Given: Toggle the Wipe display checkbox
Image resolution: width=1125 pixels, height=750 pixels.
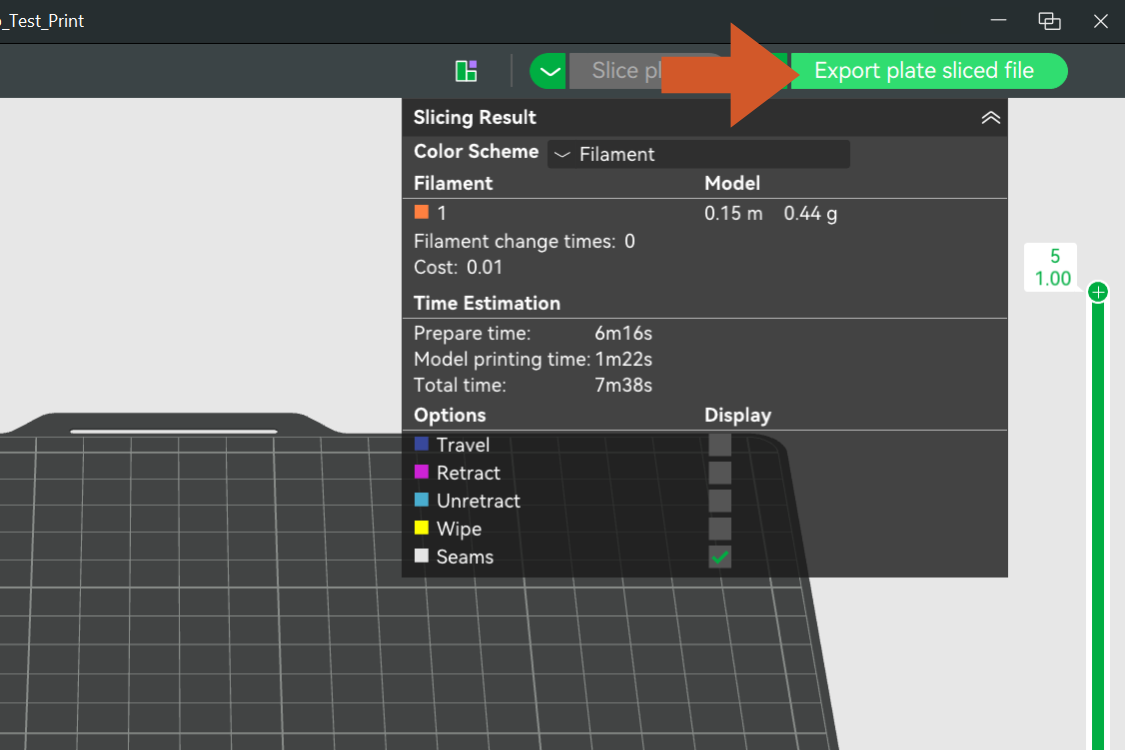Looking at the screenshot, I should [x=720, y=529].
